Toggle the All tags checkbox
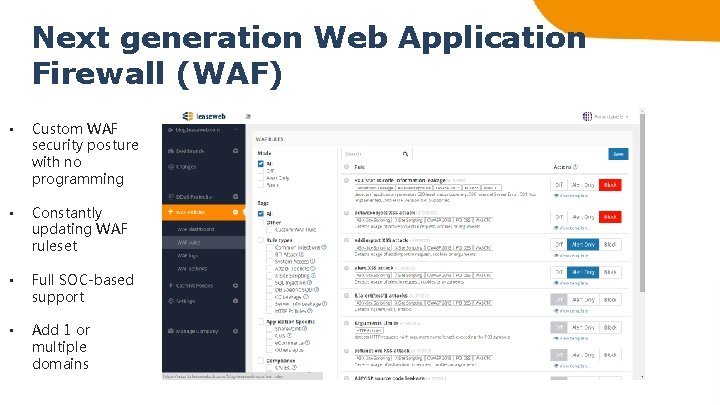The width and height of the screenshot is (720, 405). tap(261, 214)
